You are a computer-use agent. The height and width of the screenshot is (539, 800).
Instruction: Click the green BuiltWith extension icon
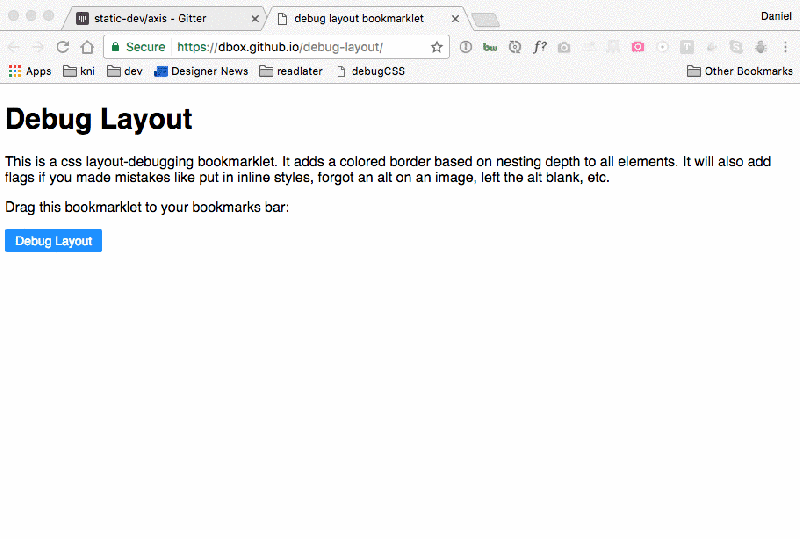coord(490,47)
